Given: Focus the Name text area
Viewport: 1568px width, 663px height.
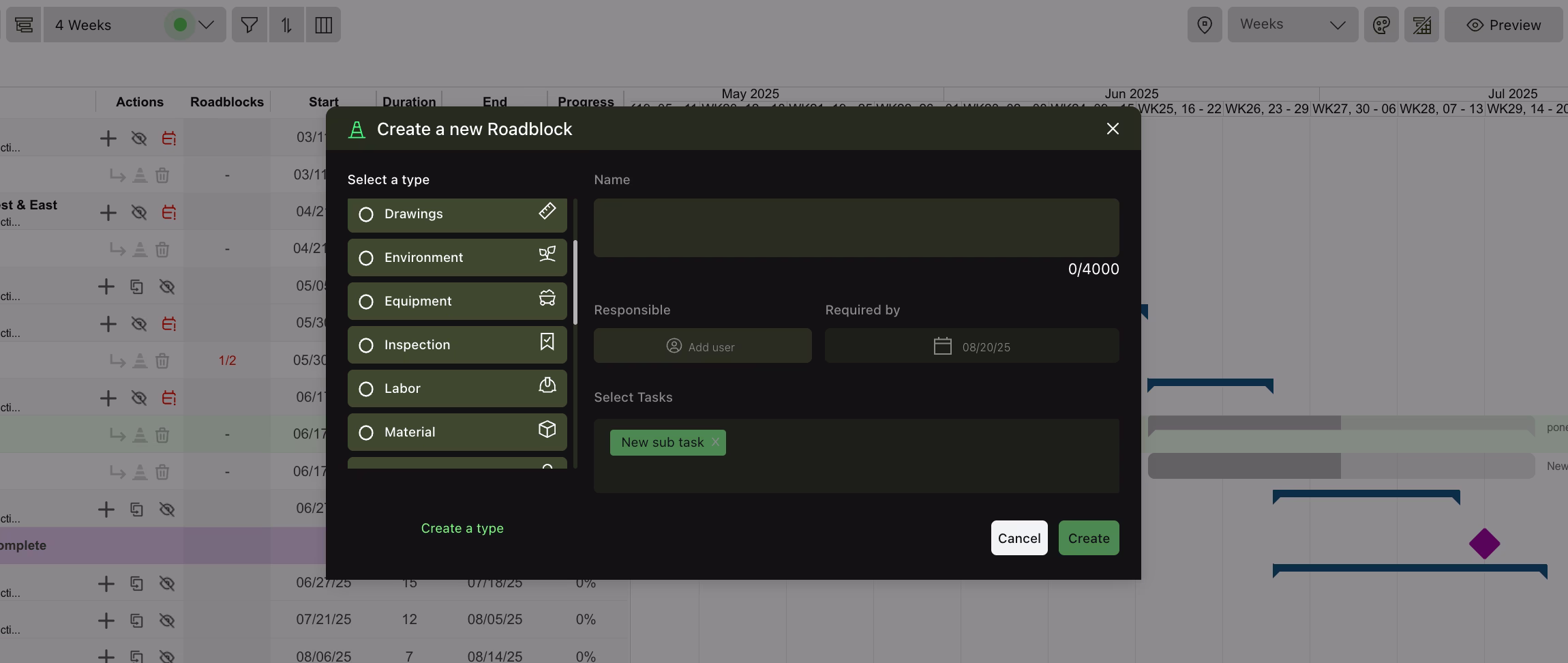Looking at the screenshot, I should pos(856,228).
